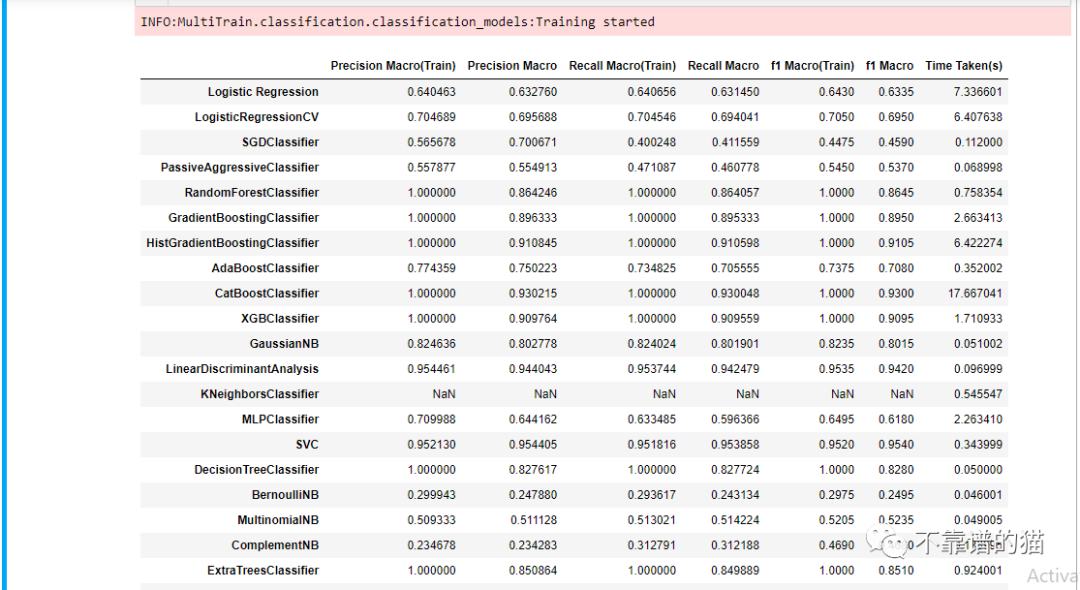Click LogisticRegressionCV f1 train value 0.7050
Screen dimensions: 1080x590
(x=836, y=117)
